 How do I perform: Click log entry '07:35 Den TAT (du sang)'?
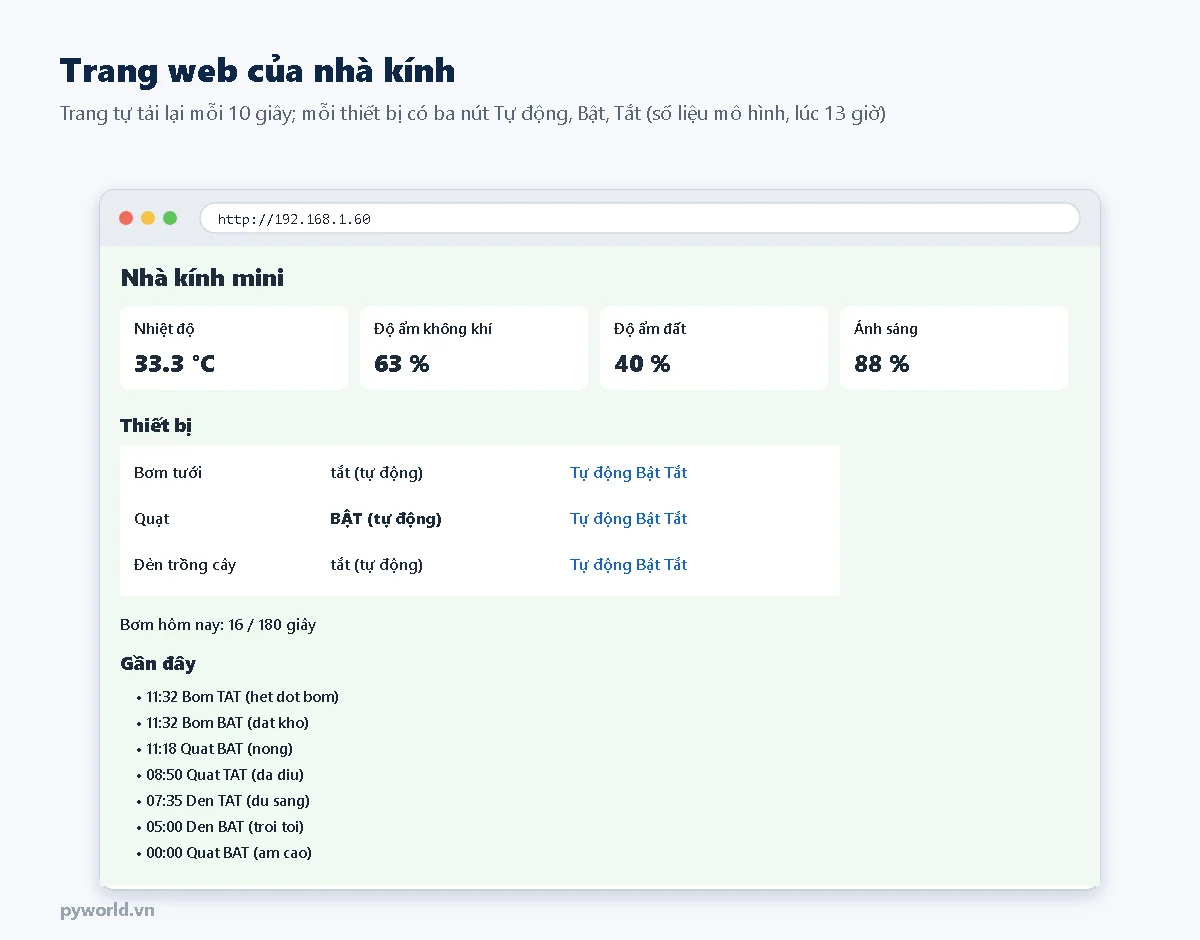[x=228, y=801]
